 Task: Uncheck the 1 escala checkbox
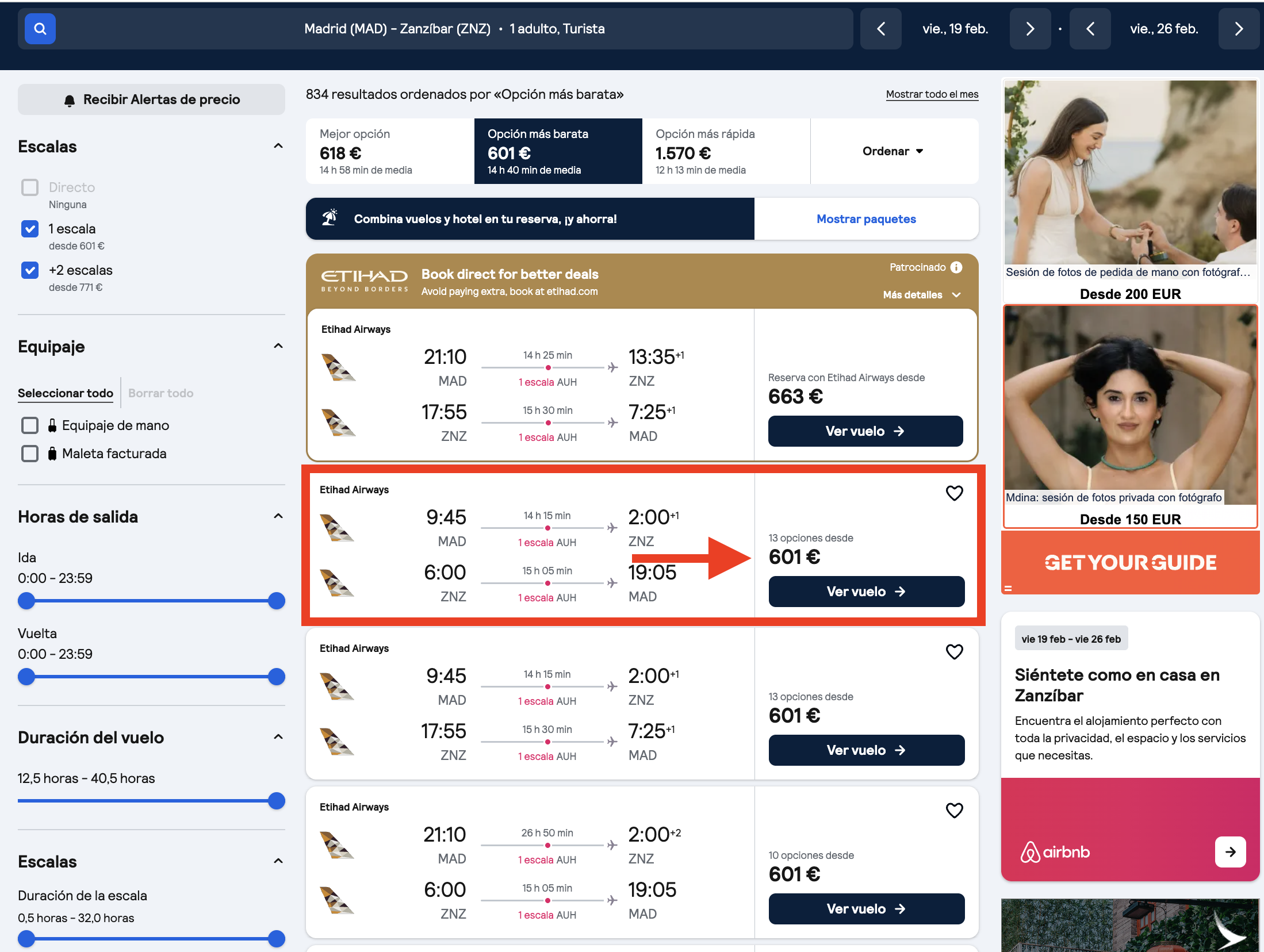click(30, 229)
